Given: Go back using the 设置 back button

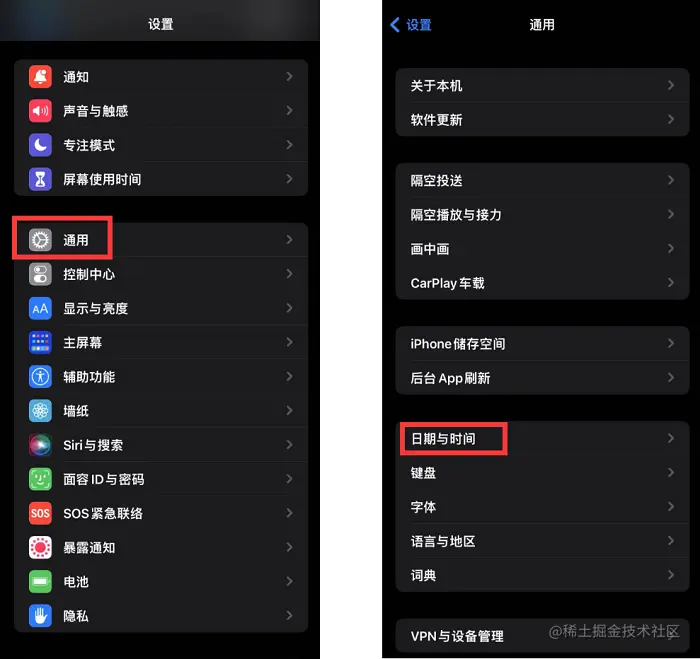Looking at the screenshot, I should 411,25.
